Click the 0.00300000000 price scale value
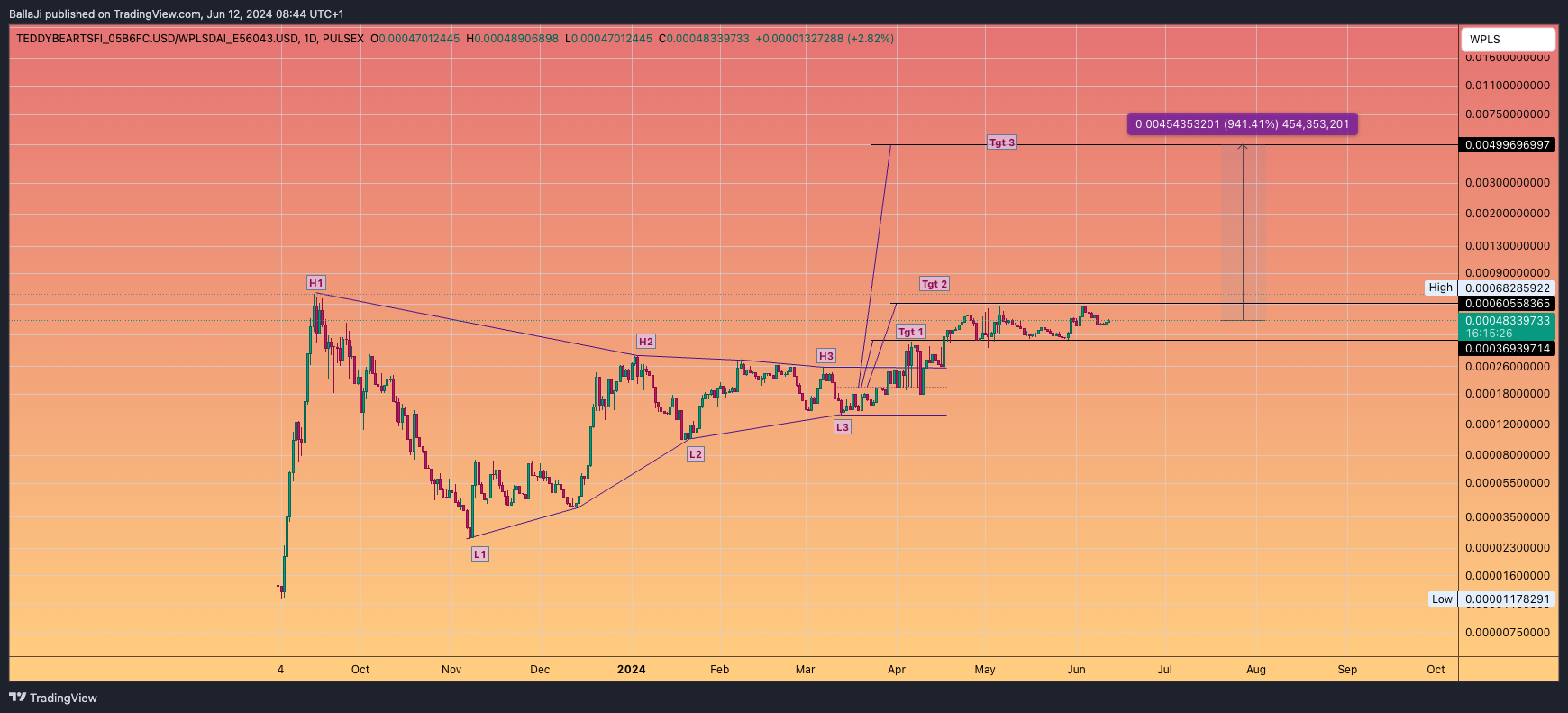The width and height of the screenshot is (1568, 713). [1508, 183]
